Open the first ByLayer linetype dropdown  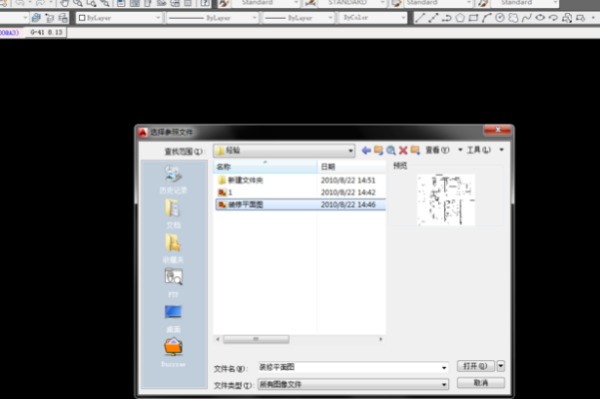[212, 18]
